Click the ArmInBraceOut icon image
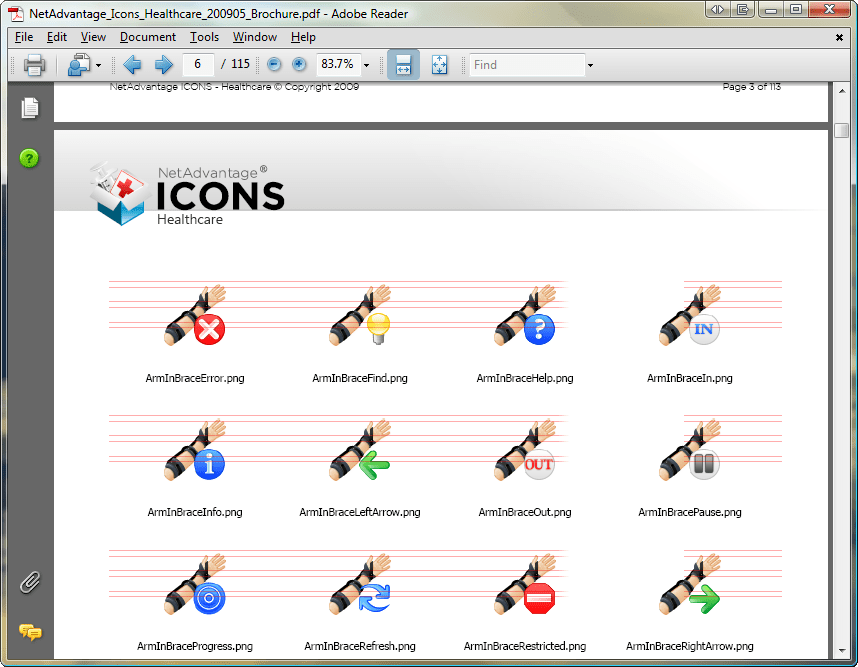Viewport: 858px width, 667px height. tap(525, 450)
